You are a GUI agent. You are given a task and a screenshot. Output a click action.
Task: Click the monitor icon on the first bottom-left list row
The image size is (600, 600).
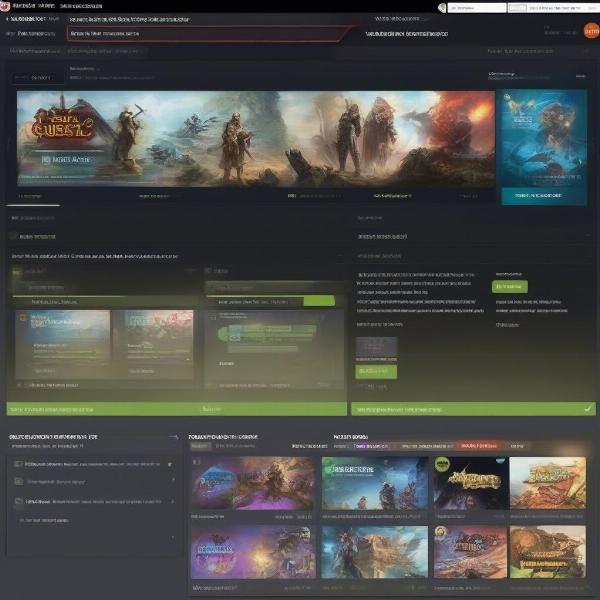click(18, 464)
